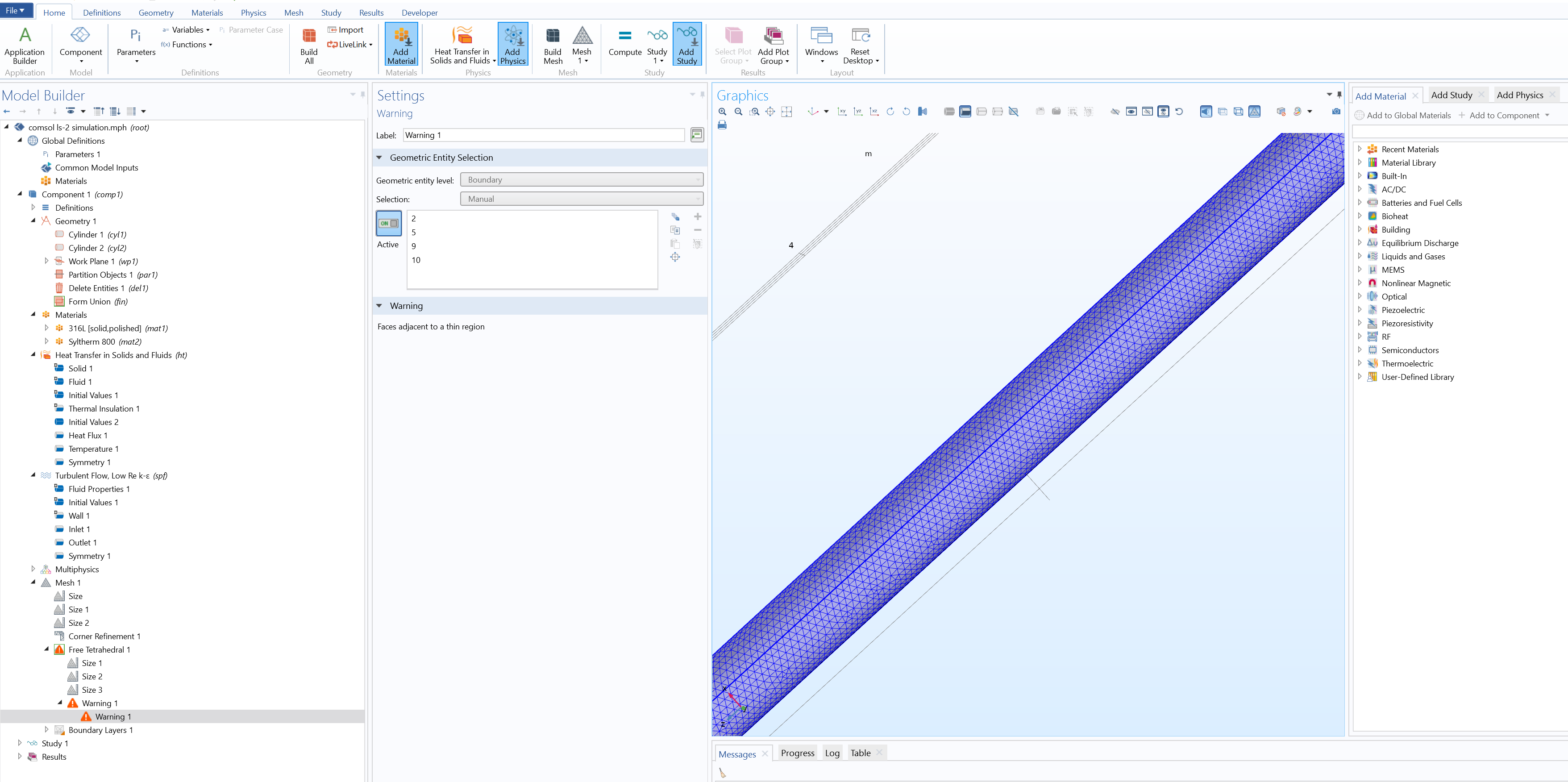Open the File menu button

15,10
